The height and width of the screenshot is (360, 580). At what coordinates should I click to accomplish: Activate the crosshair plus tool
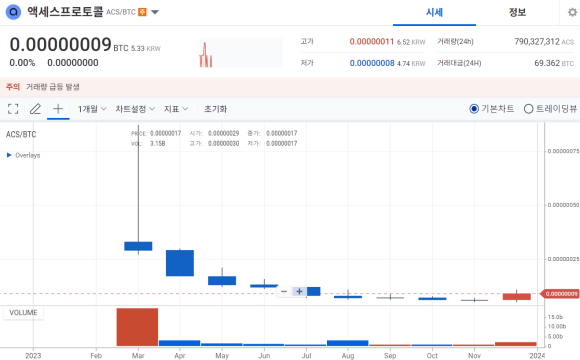(58, 109)
